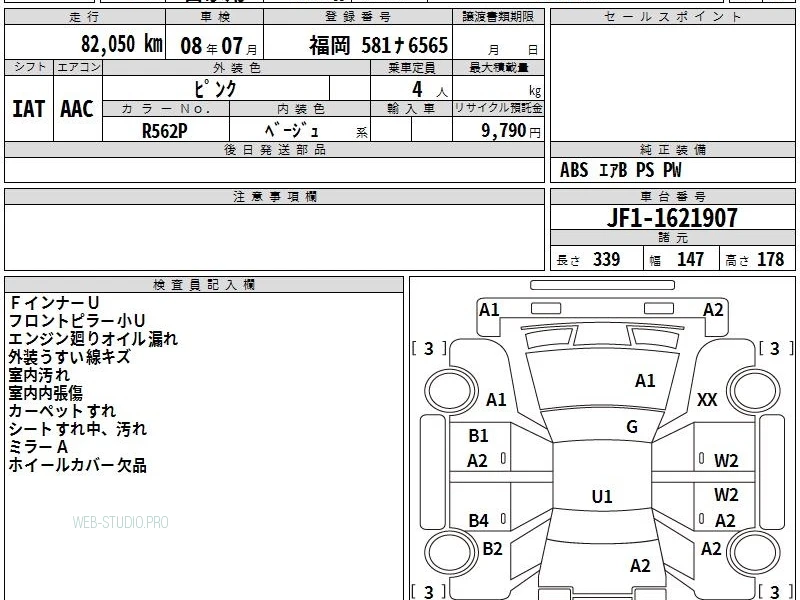Select the seating capacity 4 人
This screenshot has width=800, height=600.
(430, 90)
